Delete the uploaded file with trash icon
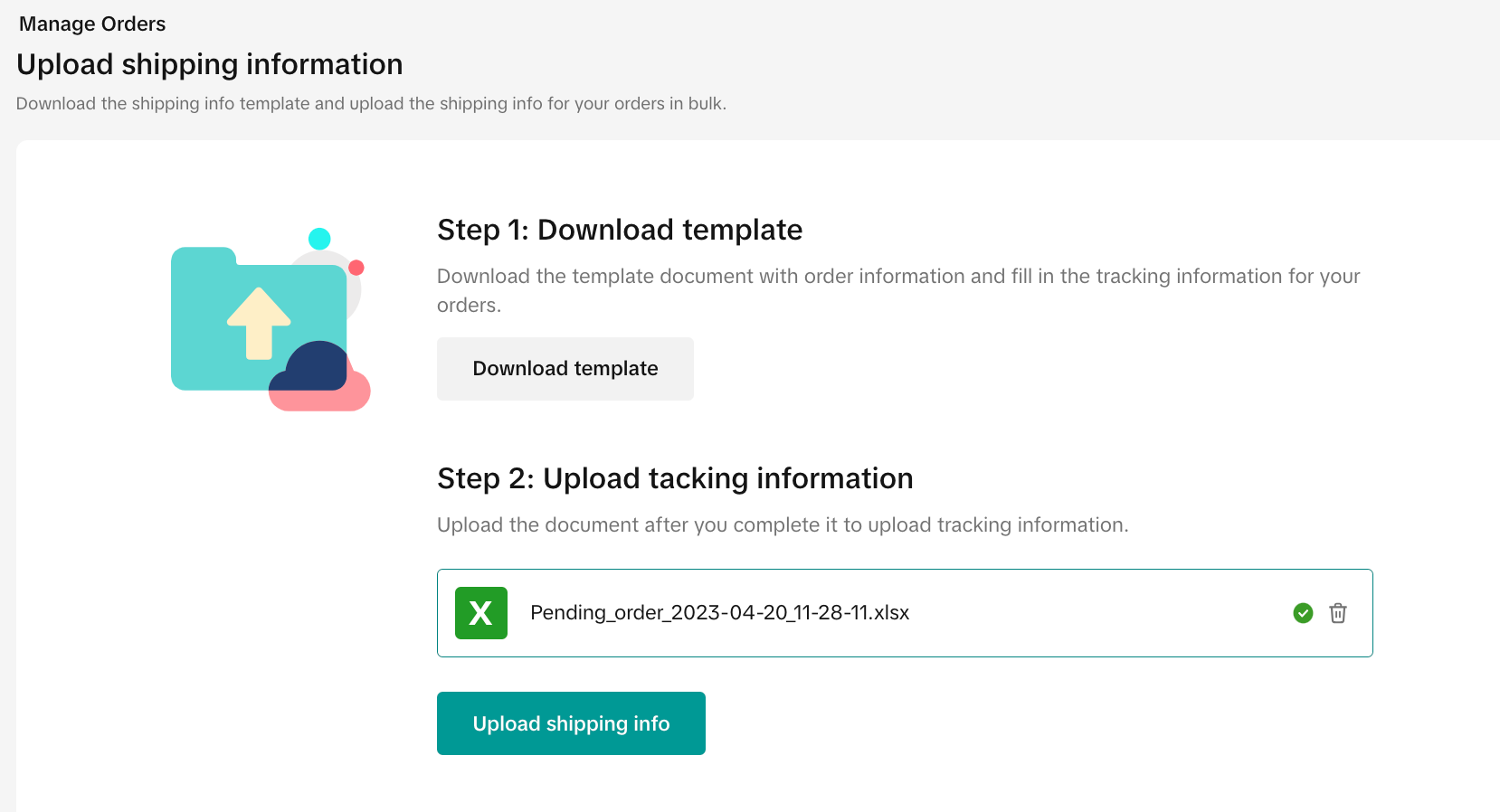Screen dimensions: 1500x812 pyautogui.click(x=1337, y=613)
